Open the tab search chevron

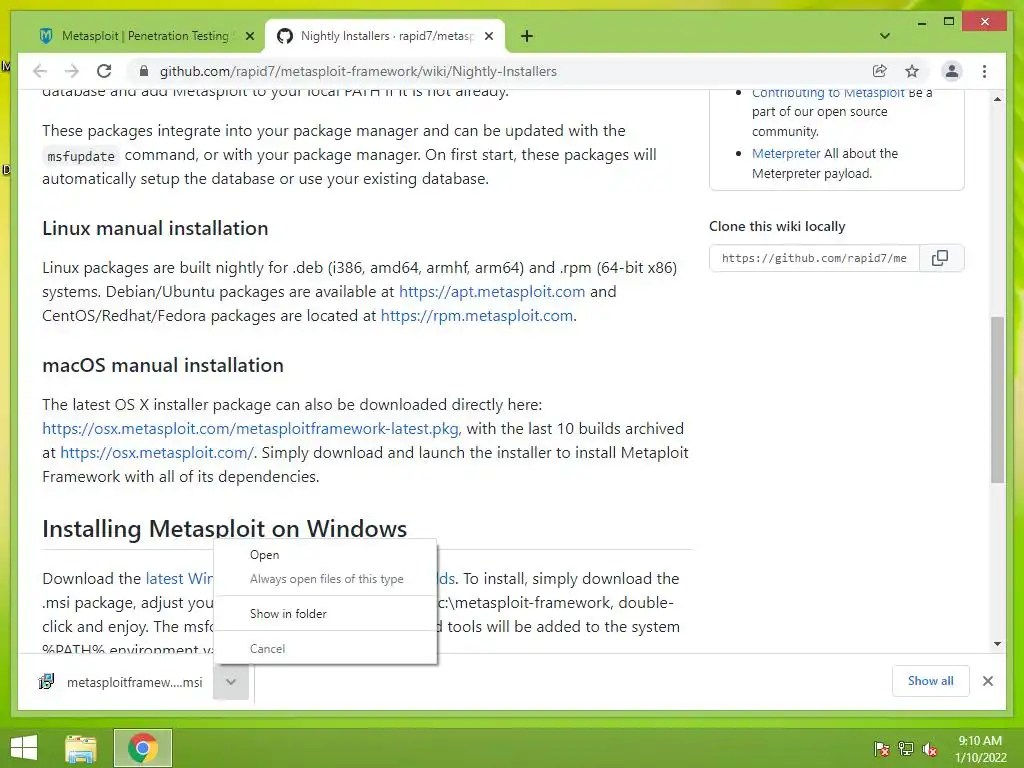tap(884, 36)
